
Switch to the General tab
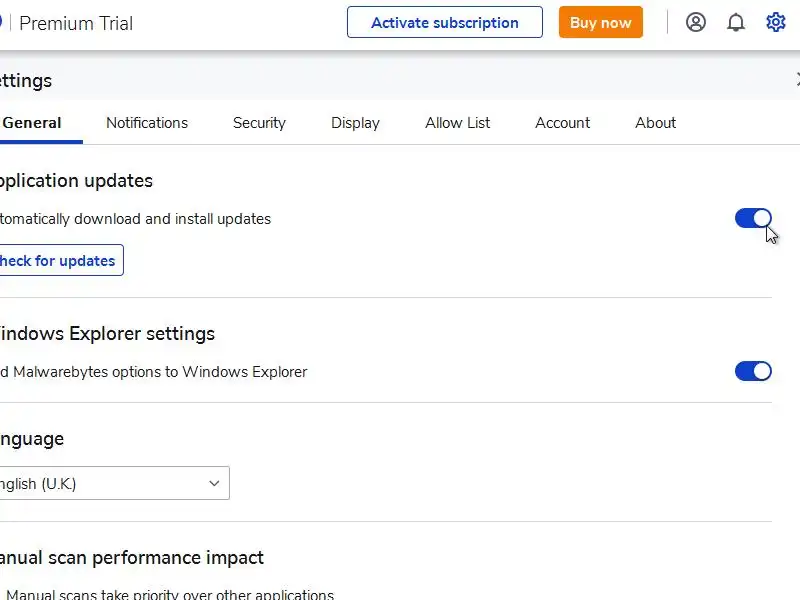coord(32,123)
